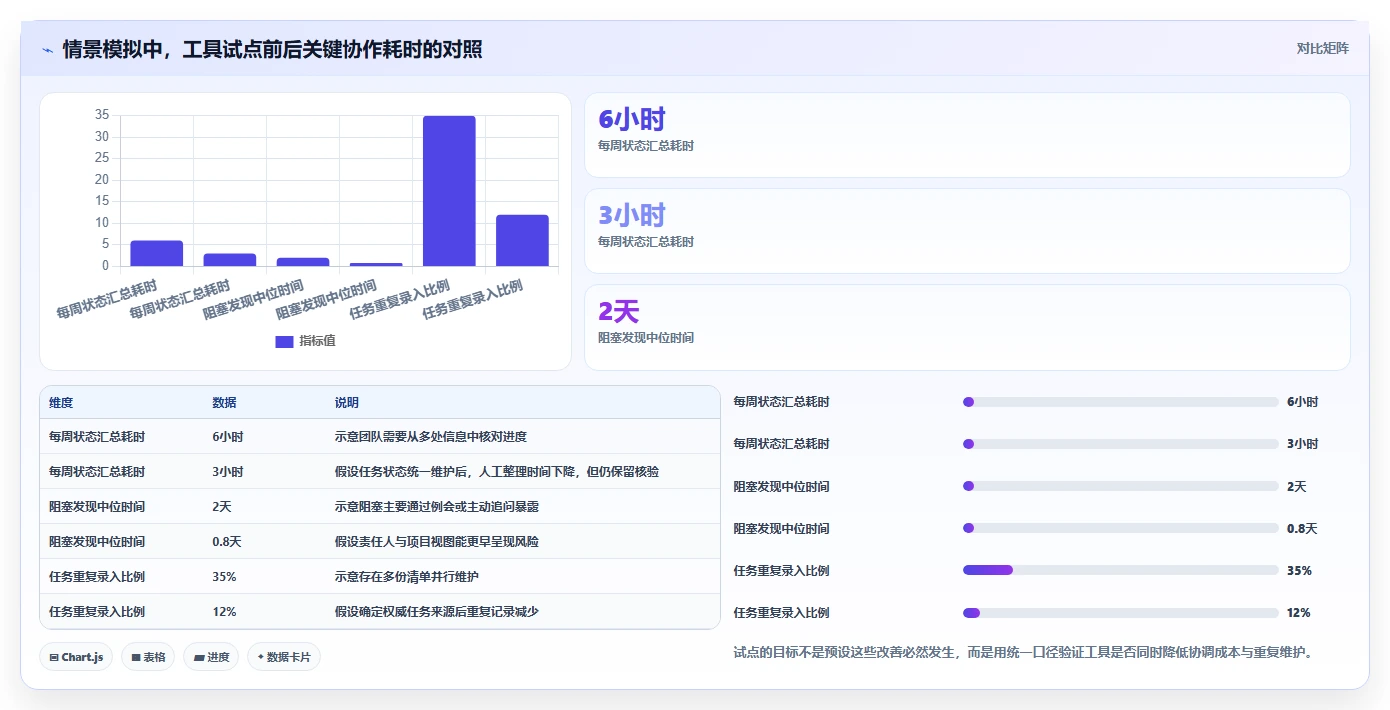Click the wave icon before the header title
Image resolution: width=1390 pixels, height=710 pixels.
click(x=48, y=49)
